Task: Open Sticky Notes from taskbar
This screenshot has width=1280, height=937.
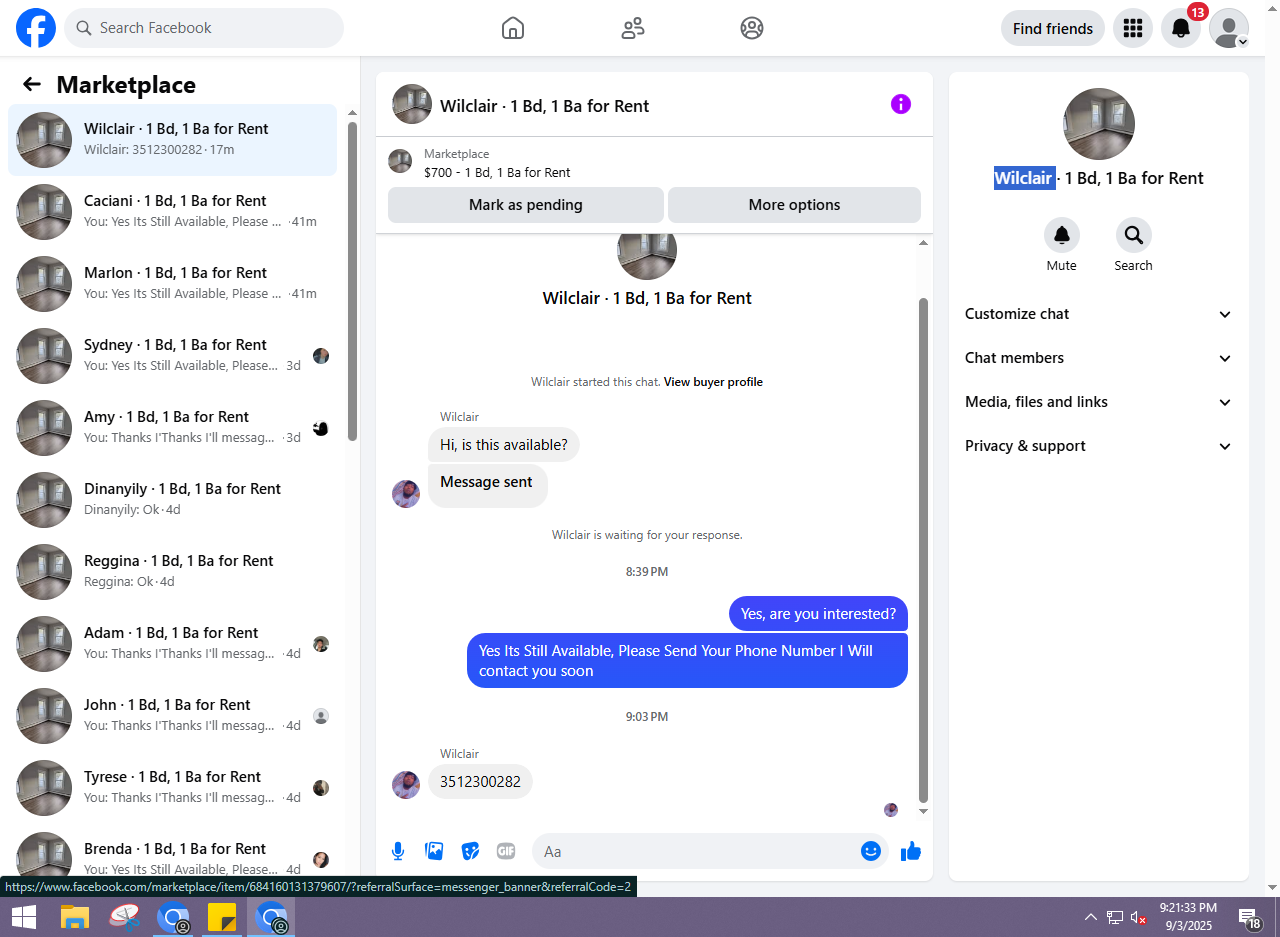Action: pyautogui.click(x=221, y=917)
